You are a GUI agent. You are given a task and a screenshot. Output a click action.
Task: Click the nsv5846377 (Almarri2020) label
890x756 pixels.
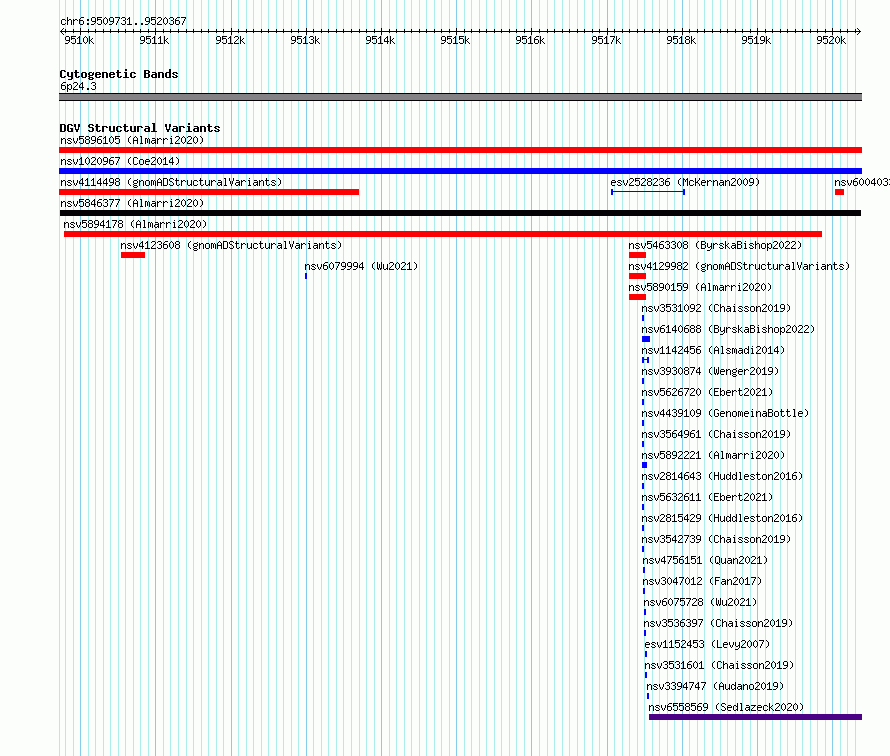132,203
